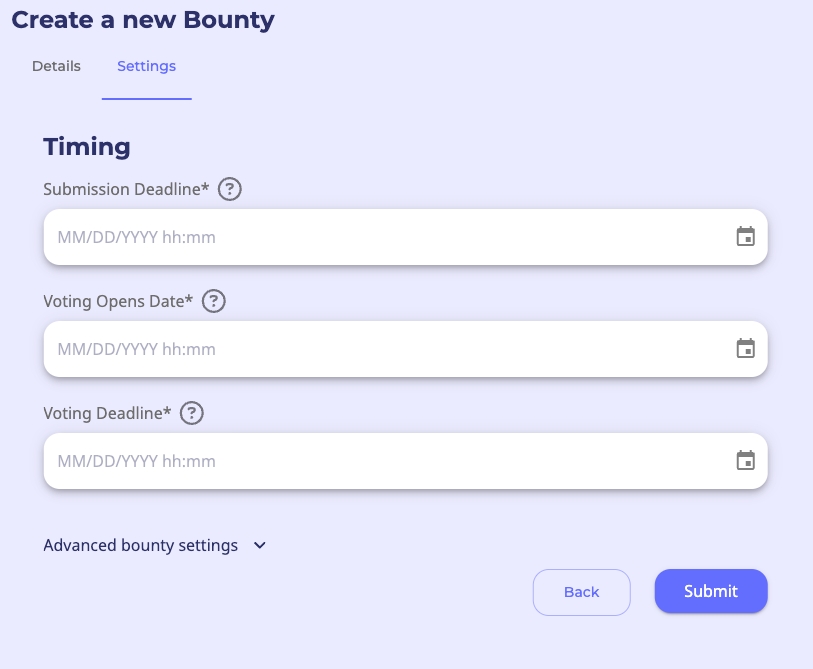The width and height of the screenshot is (813, 669).
Task: Click help icon beside Voting Deadline
Action: tap(192, 413)
